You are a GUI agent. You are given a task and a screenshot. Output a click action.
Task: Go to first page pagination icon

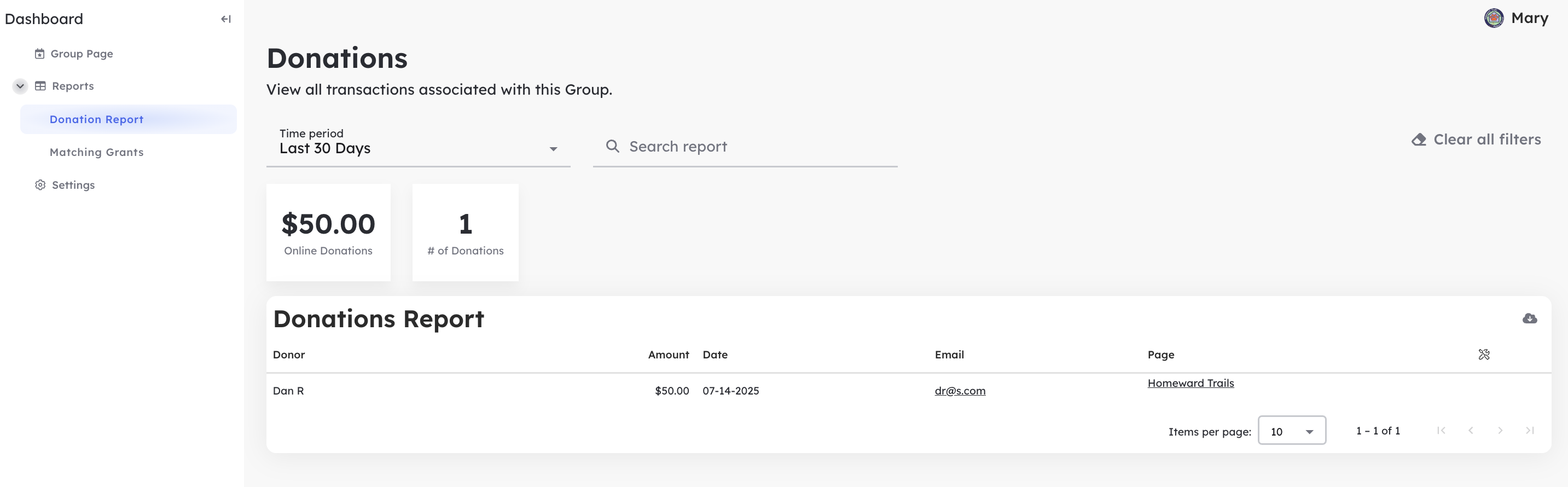tap(1441, 431)
